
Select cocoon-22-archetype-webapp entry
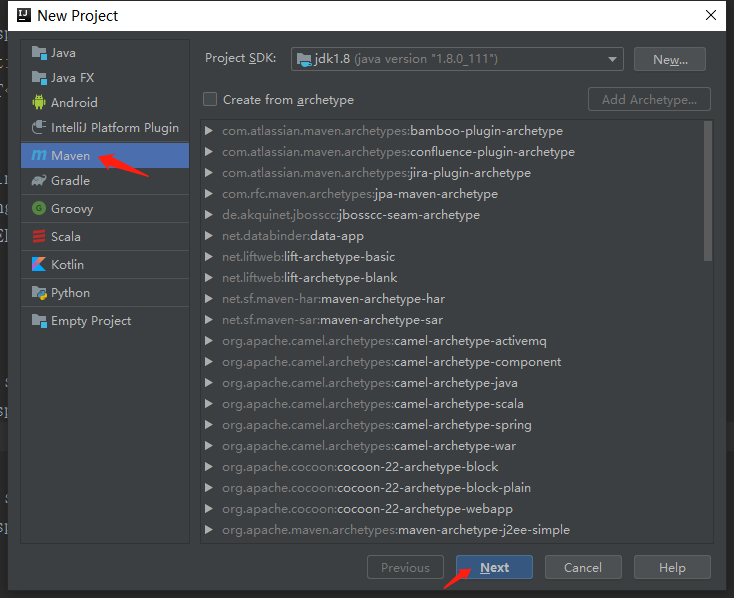[x=367, y=509]
